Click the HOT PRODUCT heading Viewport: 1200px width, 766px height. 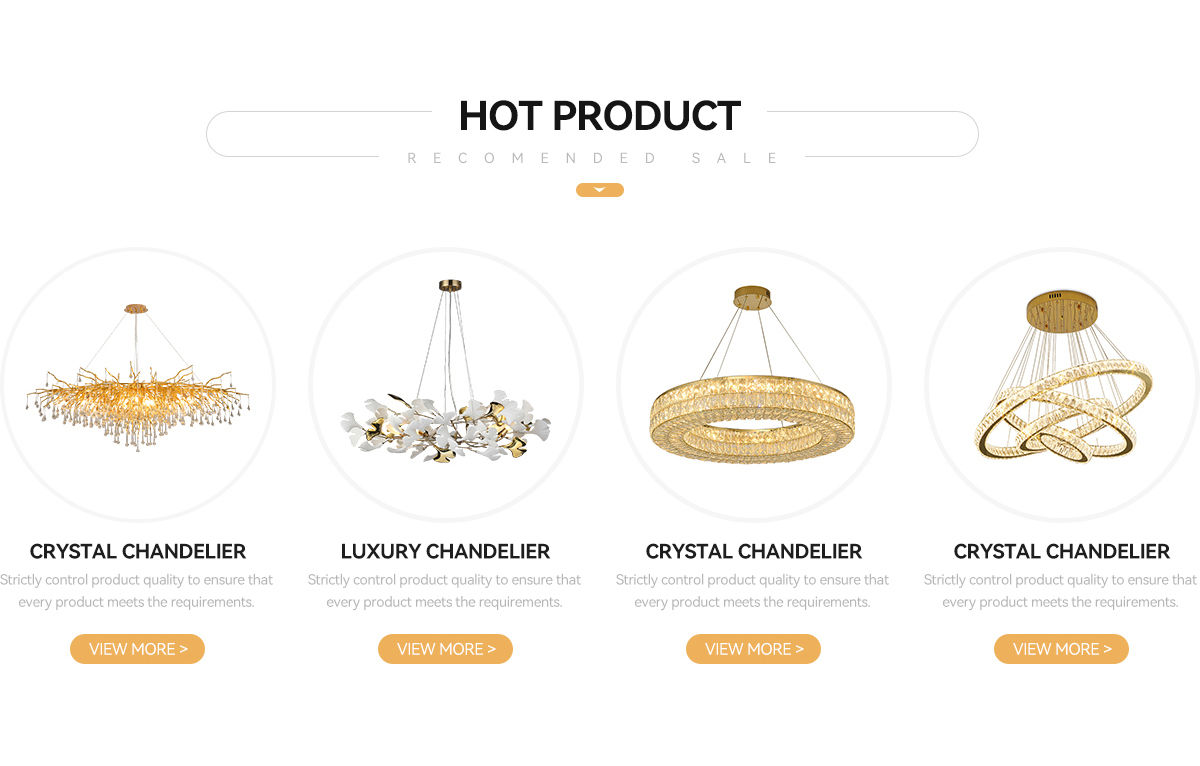pos(599,116)
